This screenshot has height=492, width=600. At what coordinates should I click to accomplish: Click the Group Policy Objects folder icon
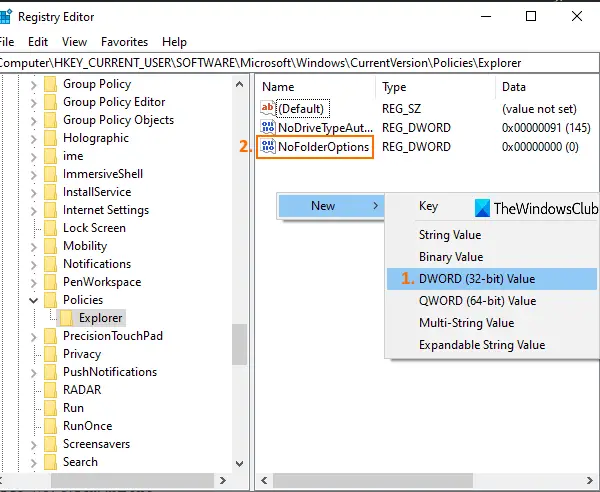point(51,120)
